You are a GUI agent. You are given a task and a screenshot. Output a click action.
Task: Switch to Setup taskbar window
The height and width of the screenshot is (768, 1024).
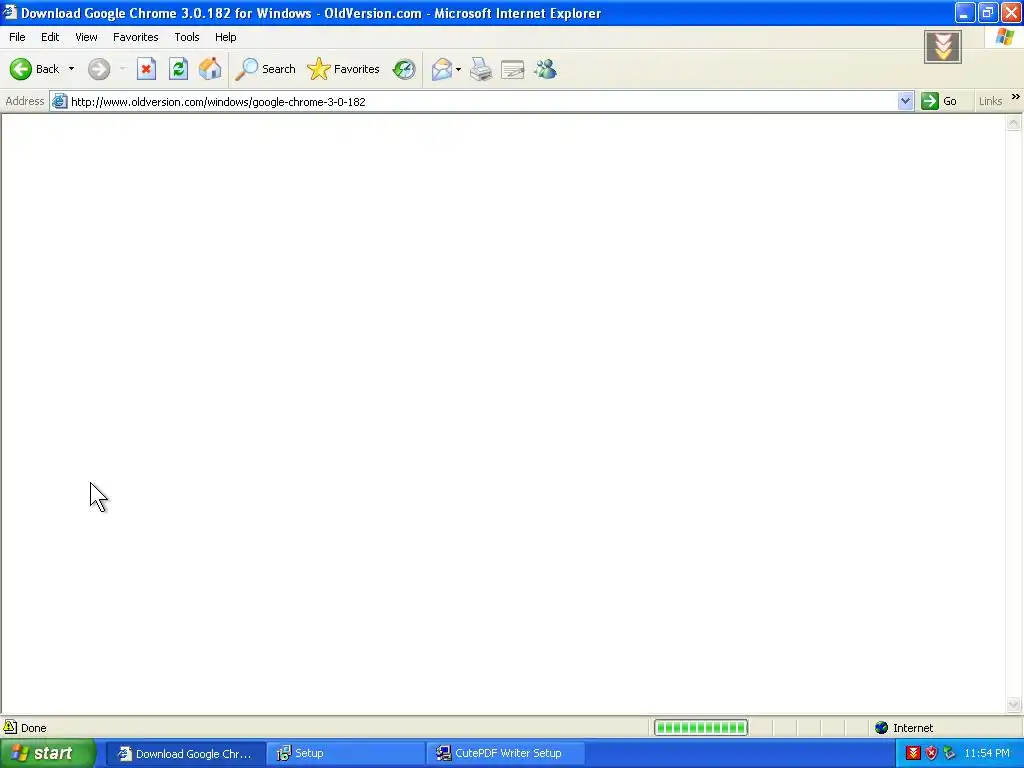point(346,753)
